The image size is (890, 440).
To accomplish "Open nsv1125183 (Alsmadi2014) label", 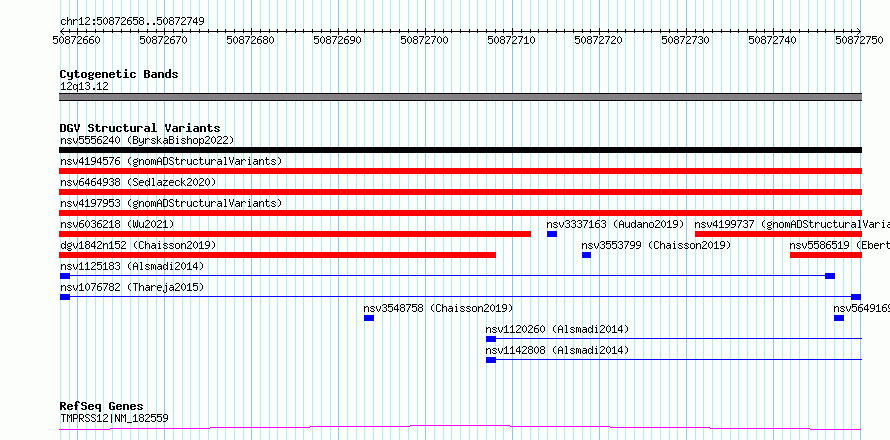I will 132,266.
